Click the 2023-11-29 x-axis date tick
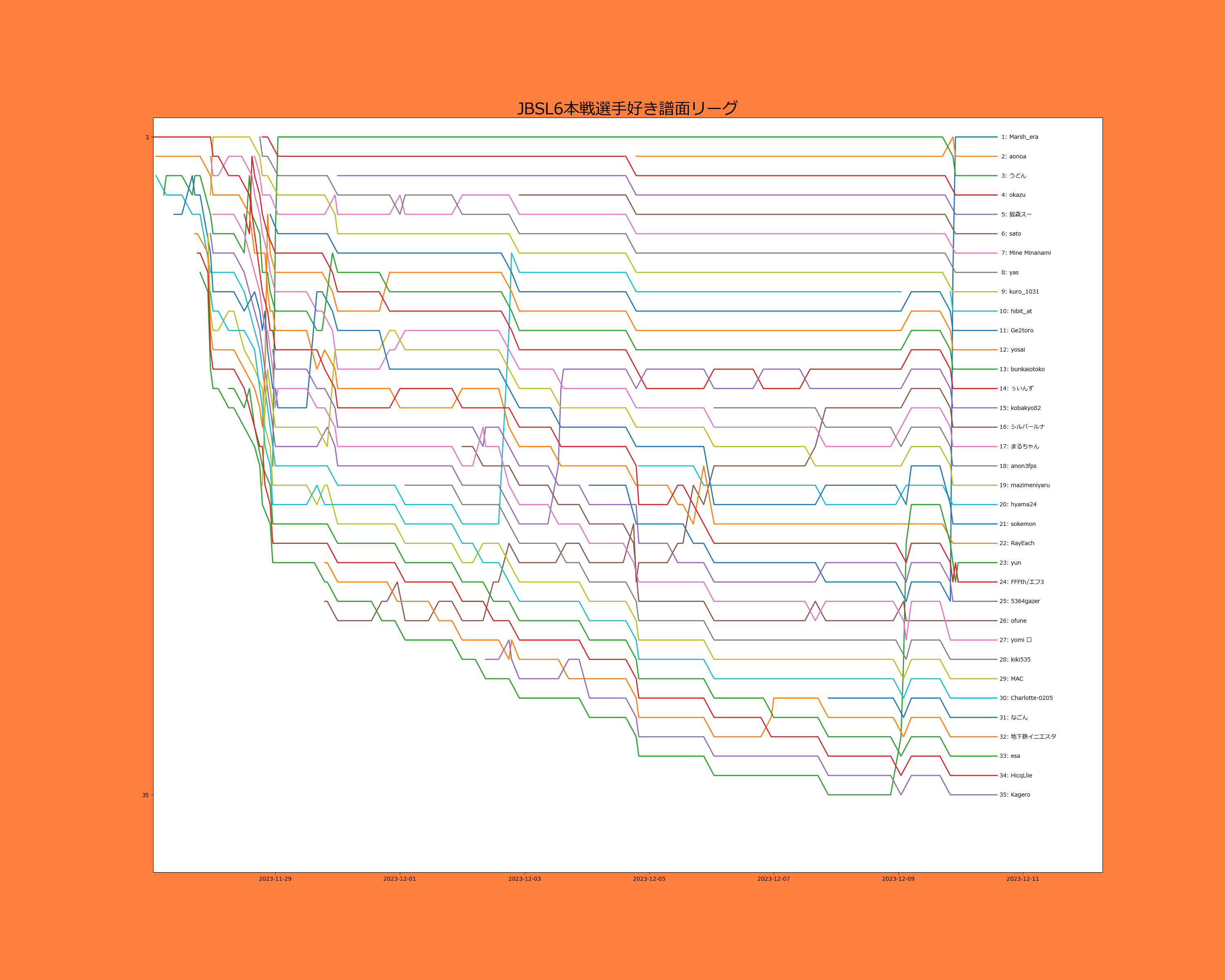Screen dimensions: 1225x980 click(275, 879)
